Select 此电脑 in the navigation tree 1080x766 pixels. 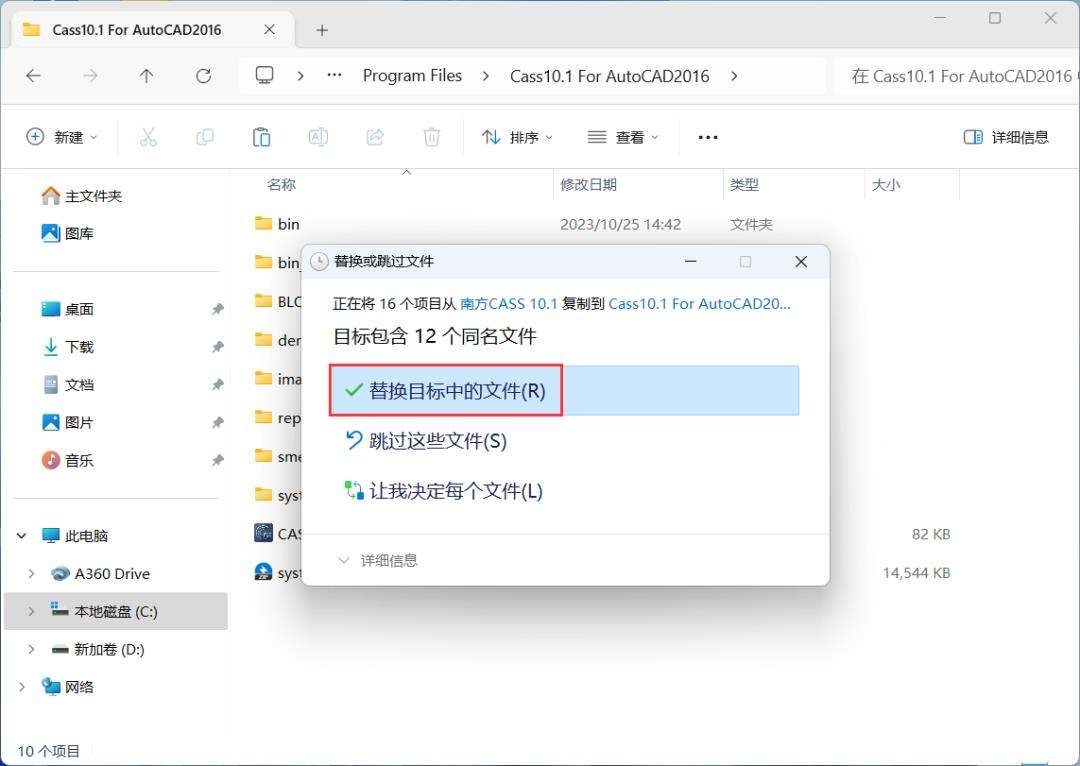click(x=75, y=536)
